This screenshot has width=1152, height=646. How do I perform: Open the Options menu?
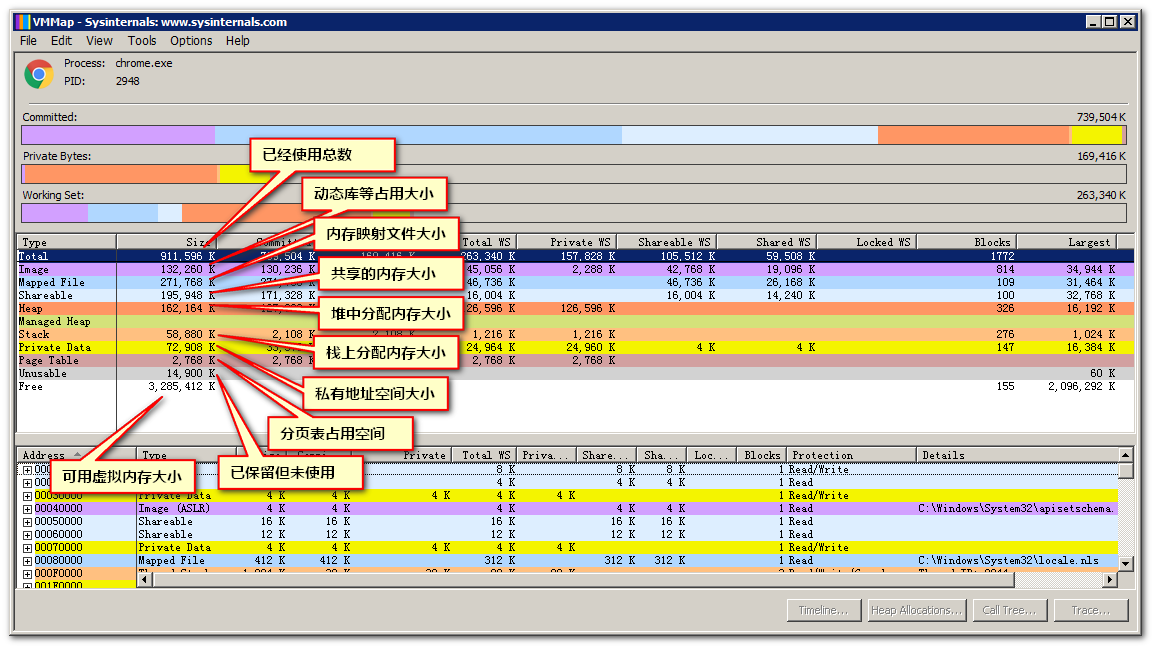pyautogui.click(x=191, y=41)
